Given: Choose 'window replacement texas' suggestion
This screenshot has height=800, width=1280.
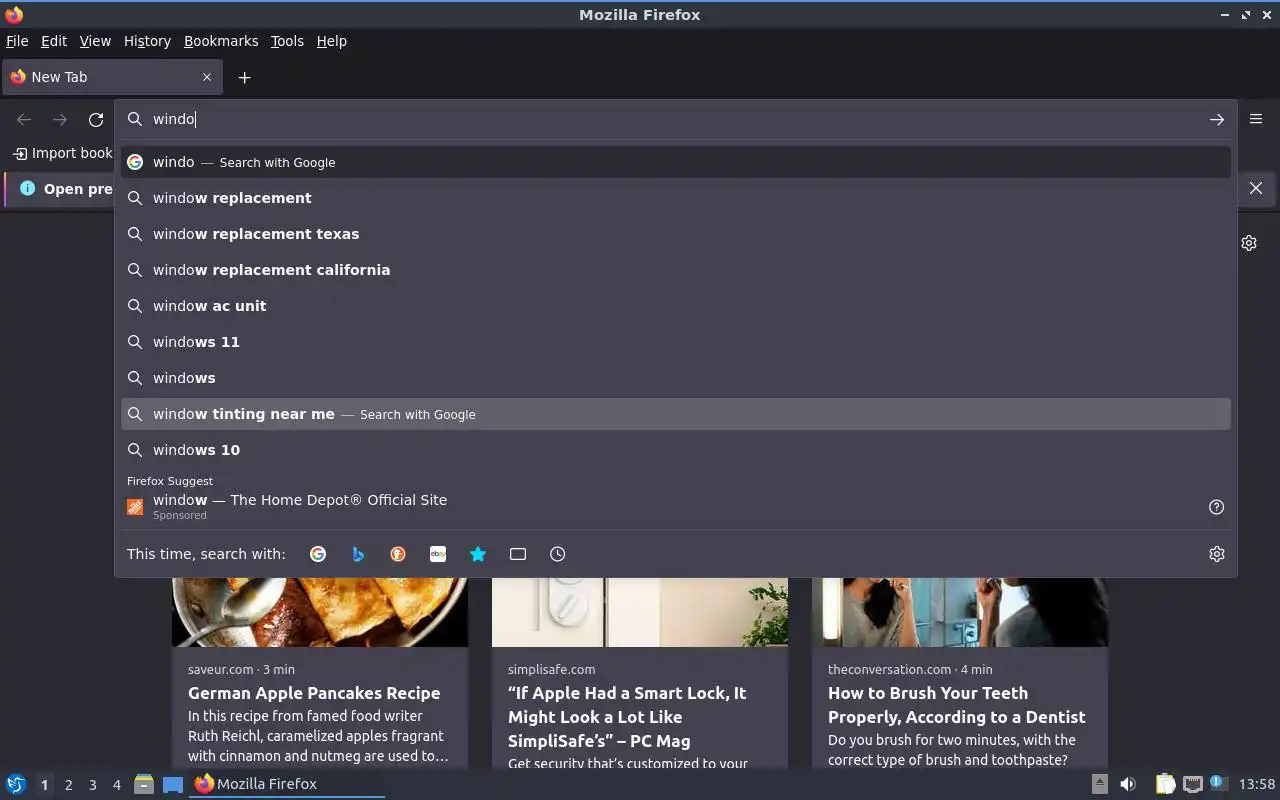Looking at the screenshot, I should [x=676, y=234].
